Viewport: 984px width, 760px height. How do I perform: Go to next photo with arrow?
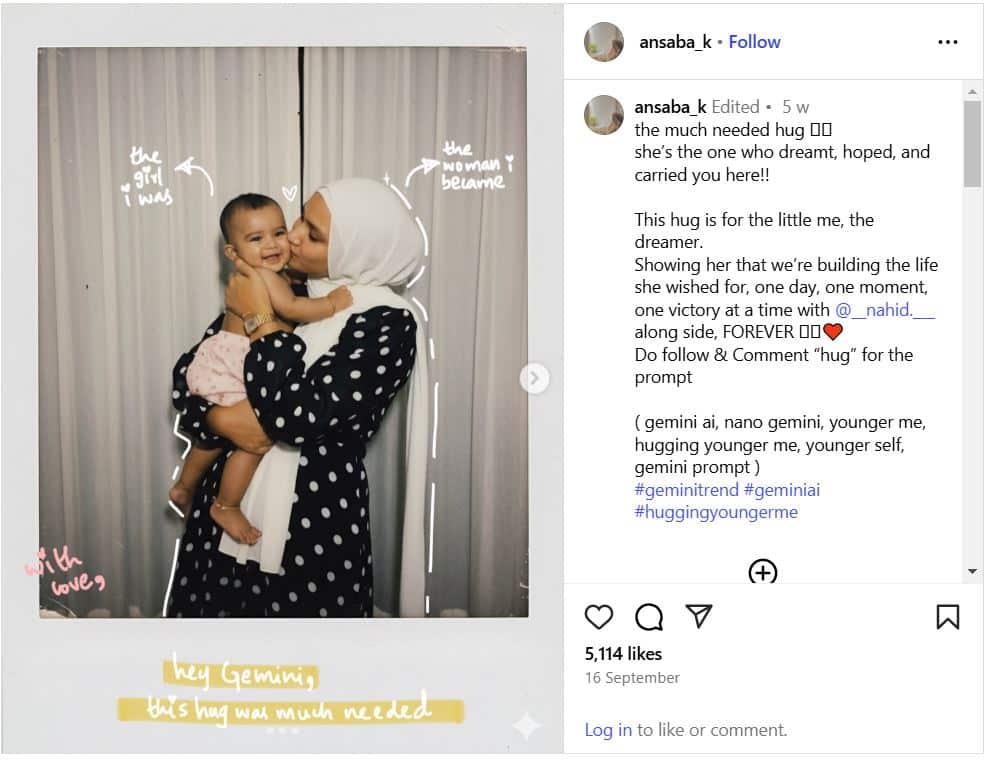click(x=534, y=378)
